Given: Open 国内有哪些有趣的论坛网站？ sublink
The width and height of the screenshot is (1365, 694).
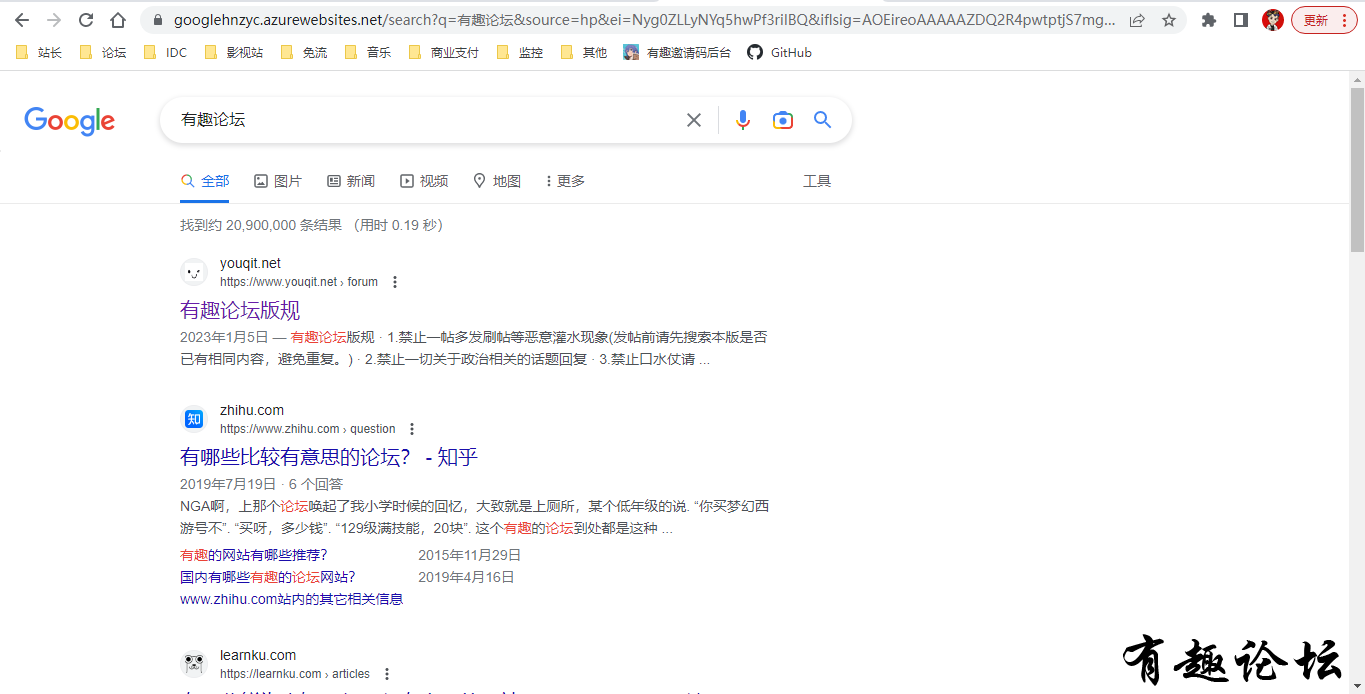Looking at the screenshot, I should 268,577.
